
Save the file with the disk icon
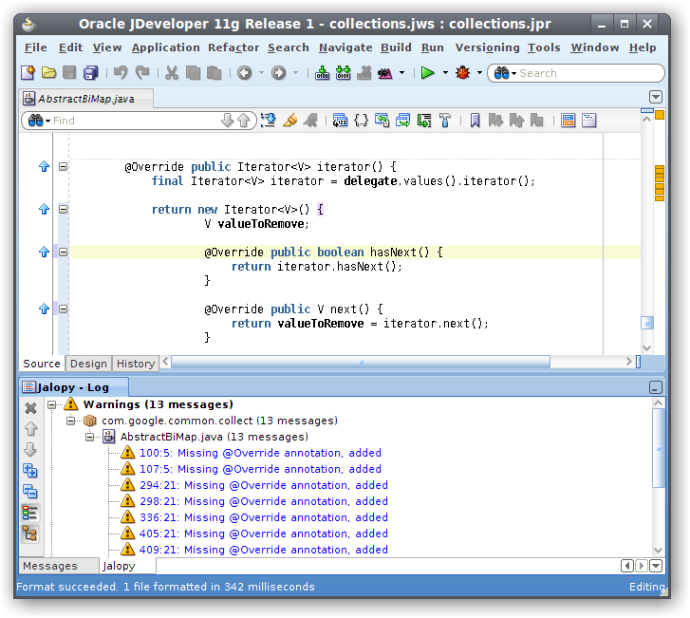pos(70,73)
